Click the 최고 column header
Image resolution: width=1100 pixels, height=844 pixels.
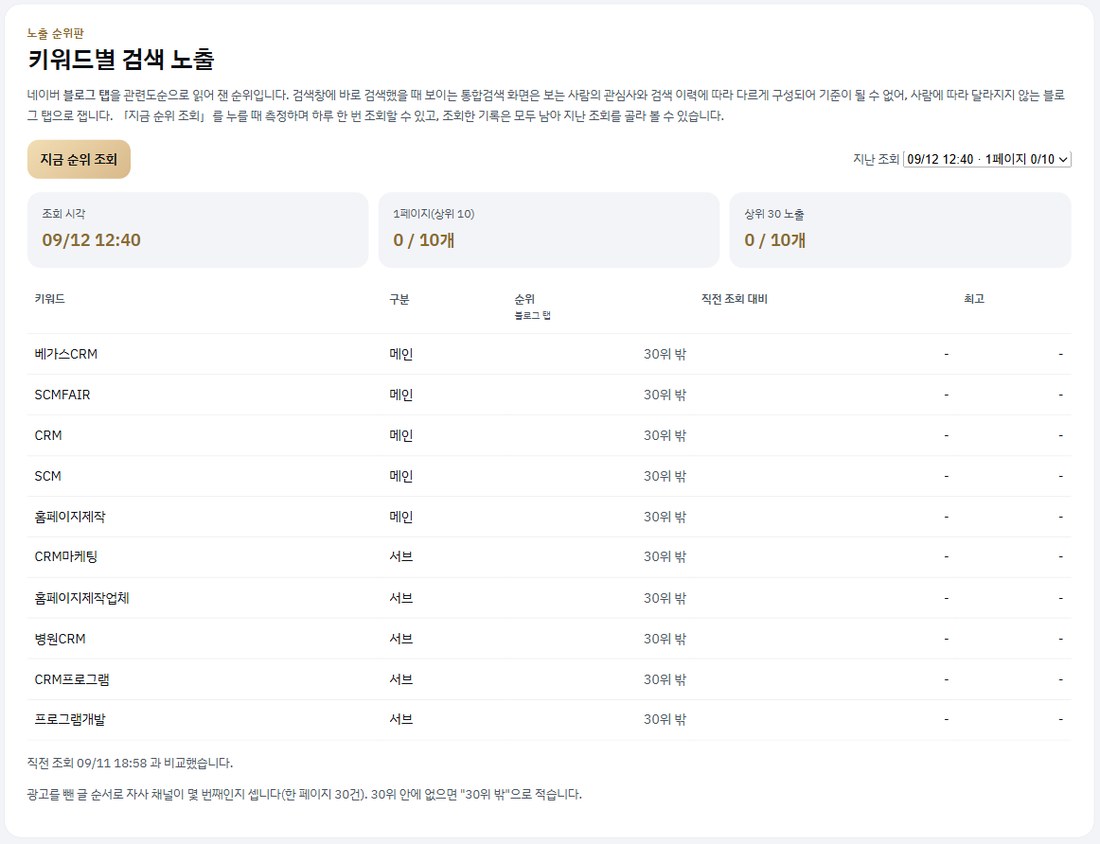point(974,299)
